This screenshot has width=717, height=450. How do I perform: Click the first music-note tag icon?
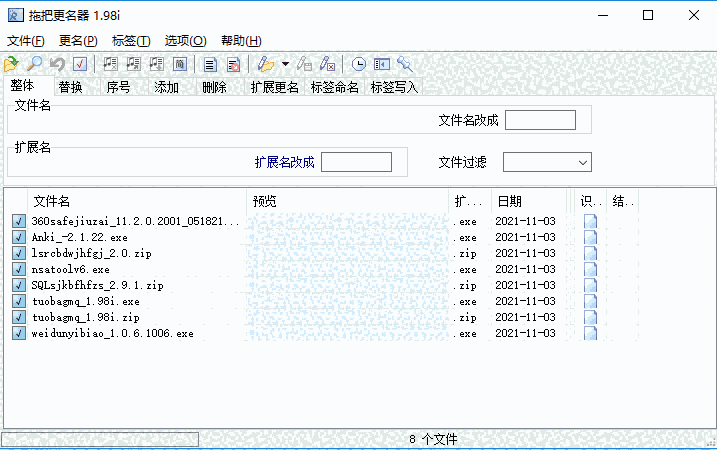[x=110, y=64]
